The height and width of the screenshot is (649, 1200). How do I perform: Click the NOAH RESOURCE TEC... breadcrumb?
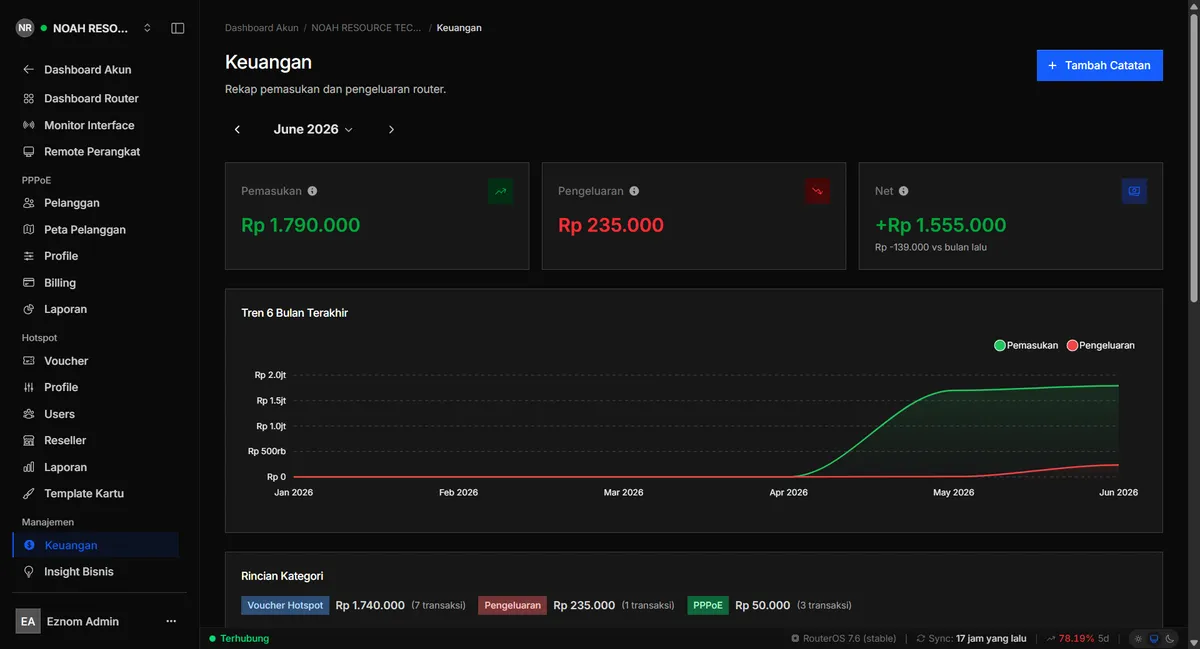coord(366,28)
